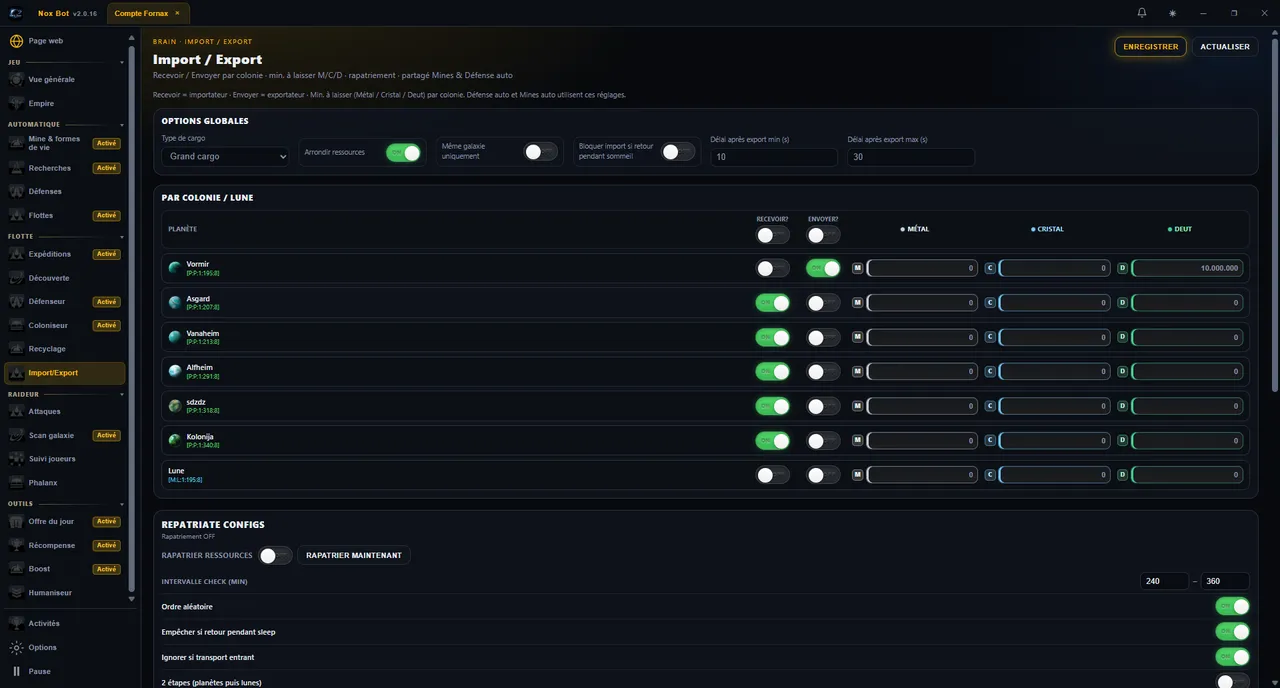Image resolution: width=1280 pixels, height=688 pixels.
Task: Click Délai après export min field
Action: click(774, 157)
